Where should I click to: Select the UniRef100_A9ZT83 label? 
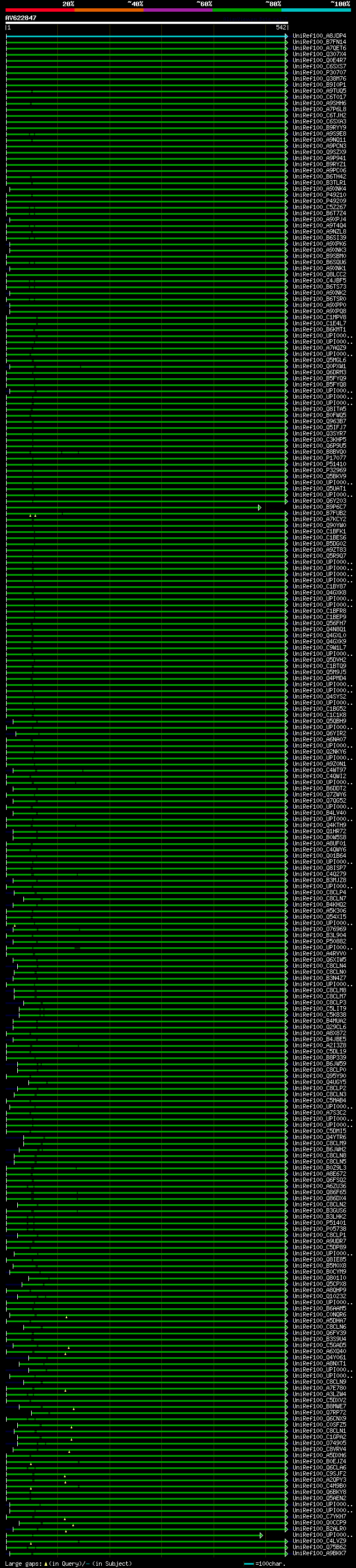tap(319, 550)
